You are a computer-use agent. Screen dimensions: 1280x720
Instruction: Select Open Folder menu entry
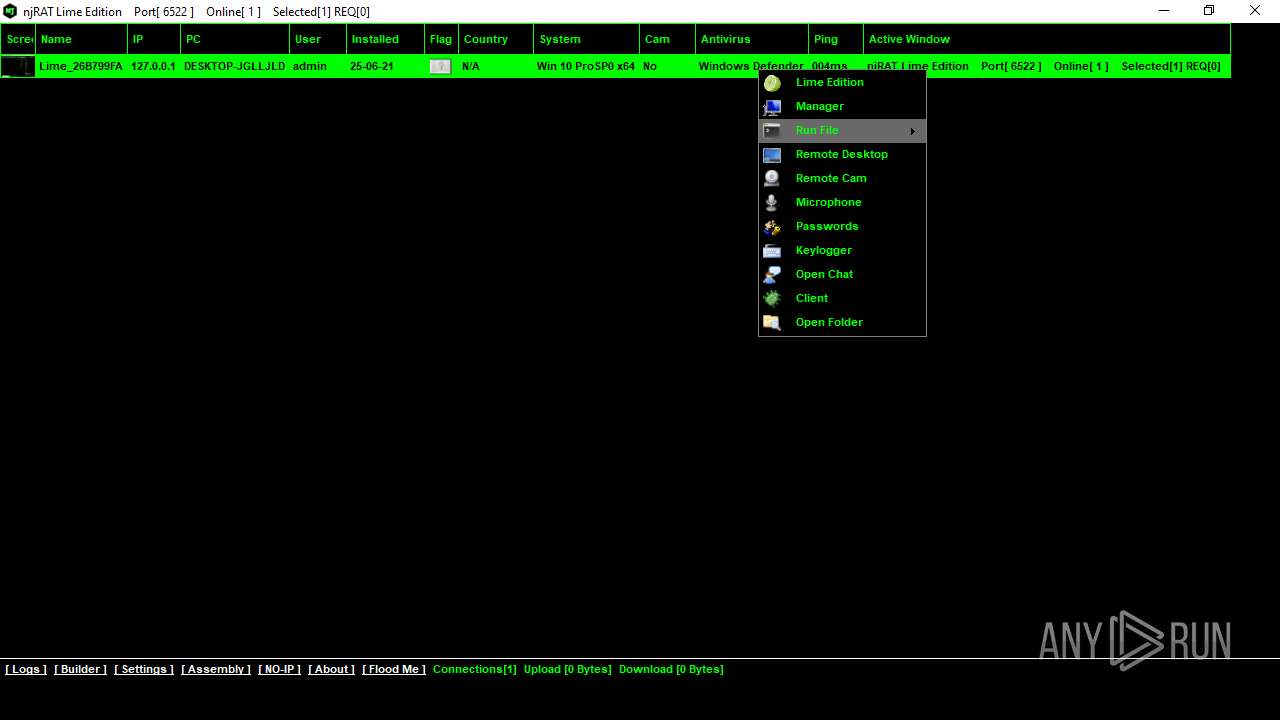842,322
